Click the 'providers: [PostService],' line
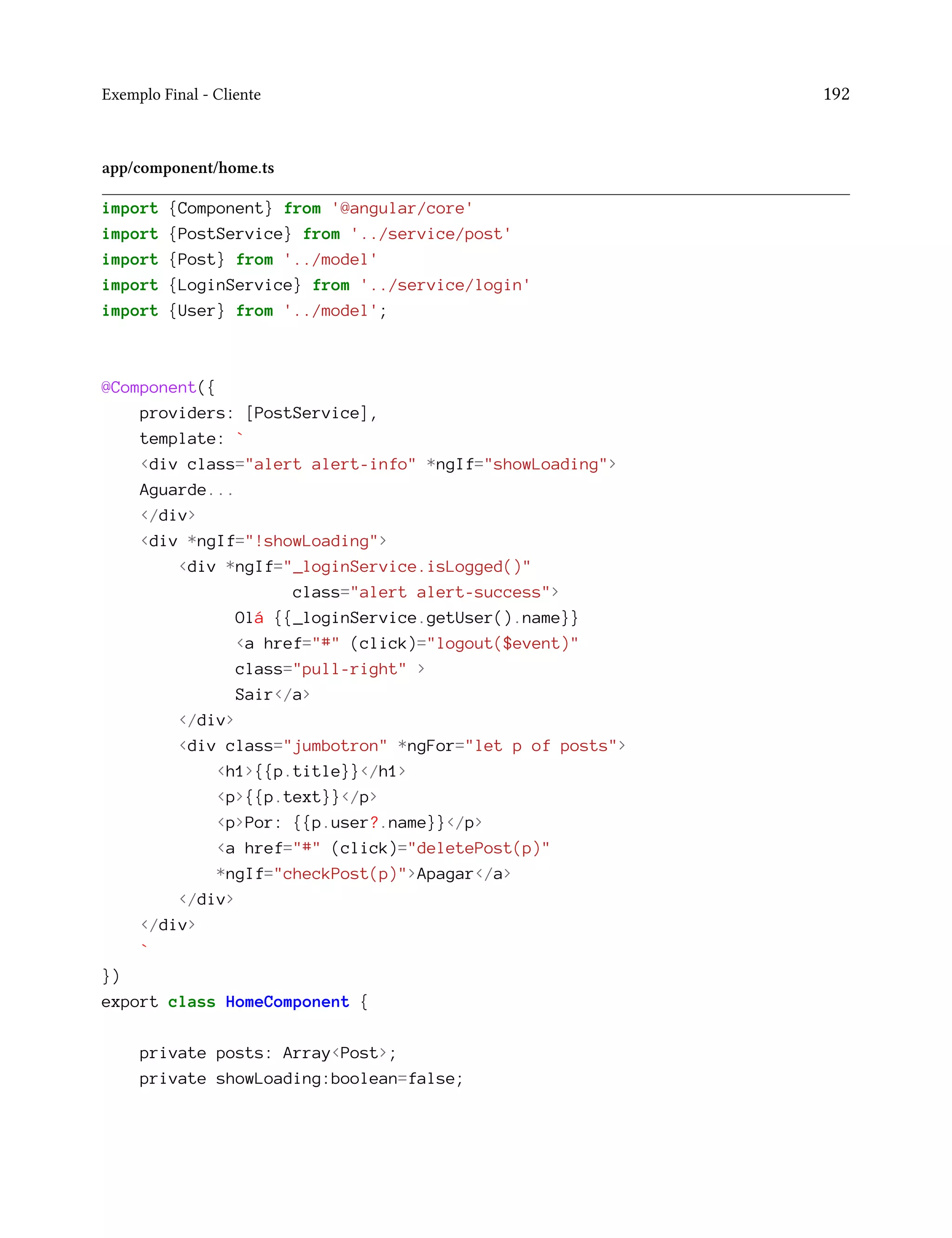 [x=258, y=413]
